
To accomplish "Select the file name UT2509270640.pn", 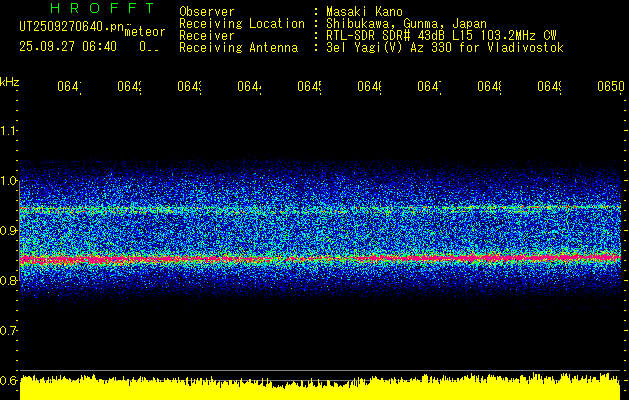I will (72, 26).
